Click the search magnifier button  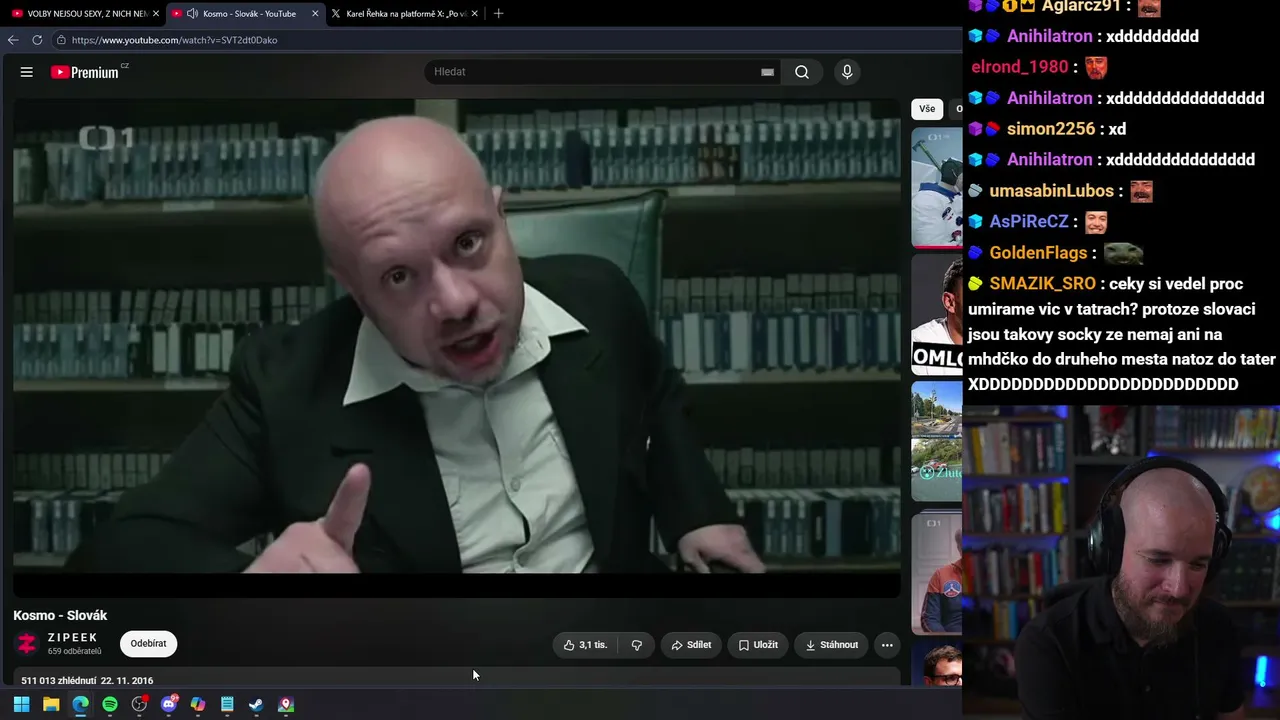[x=802, y=72]
